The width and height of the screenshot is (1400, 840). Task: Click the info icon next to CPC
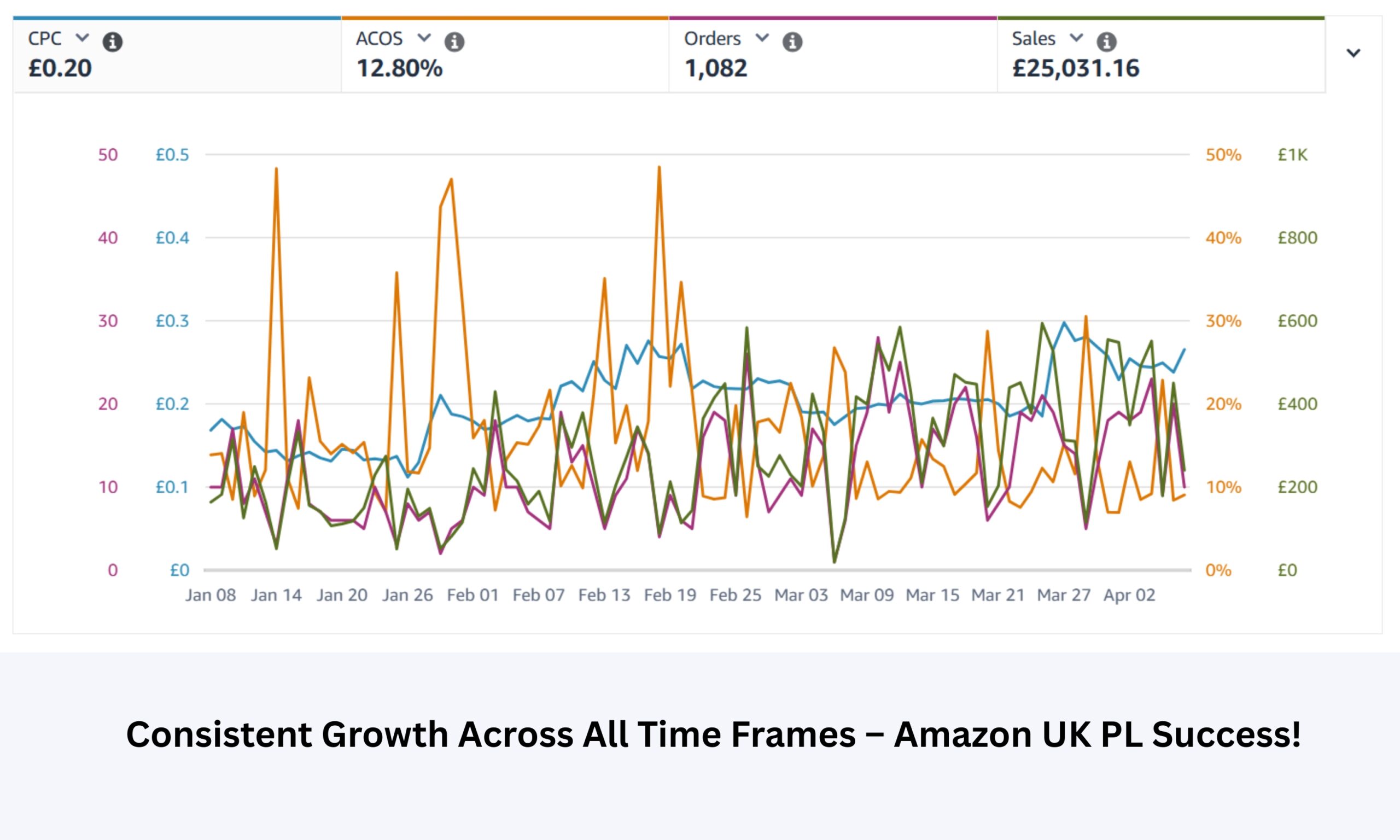113,42
